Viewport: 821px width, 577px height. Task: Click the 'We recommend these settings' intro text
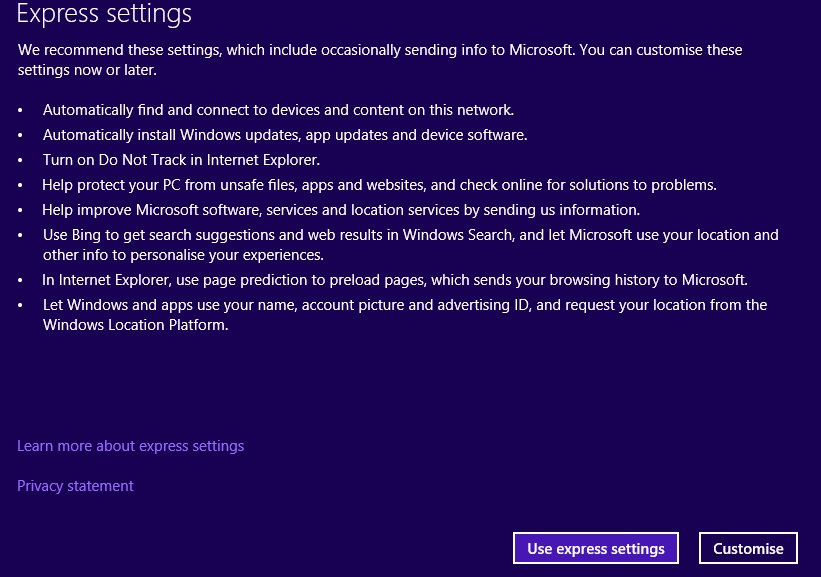click(x=380, y=50)
